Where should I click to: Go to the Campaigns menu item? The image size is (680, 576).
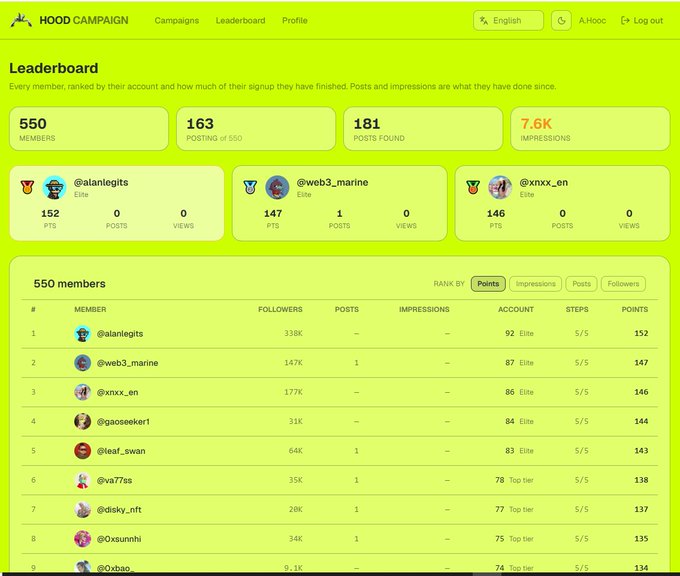coord(177,20)
